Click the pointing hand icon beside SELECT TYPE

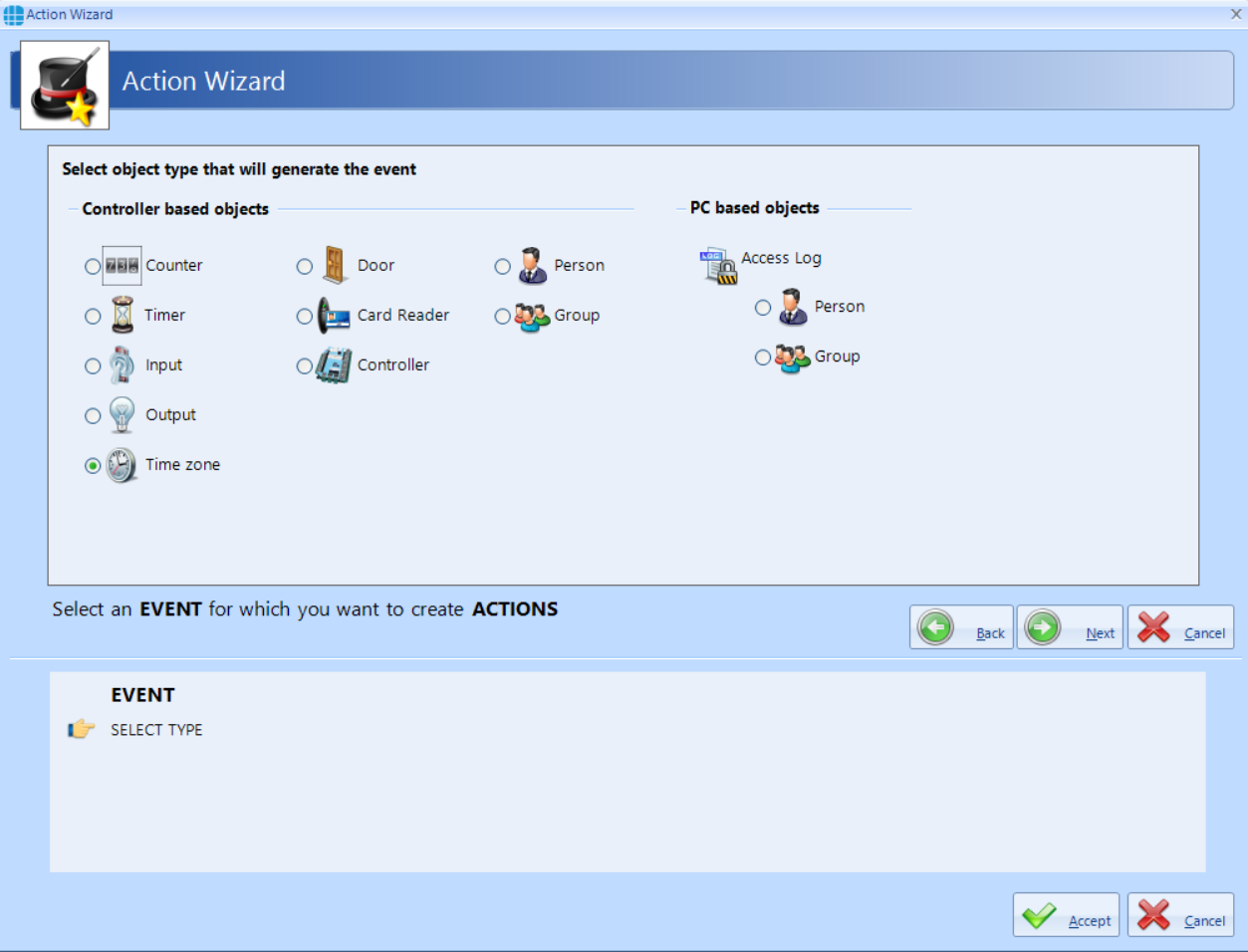coord(82,730)
